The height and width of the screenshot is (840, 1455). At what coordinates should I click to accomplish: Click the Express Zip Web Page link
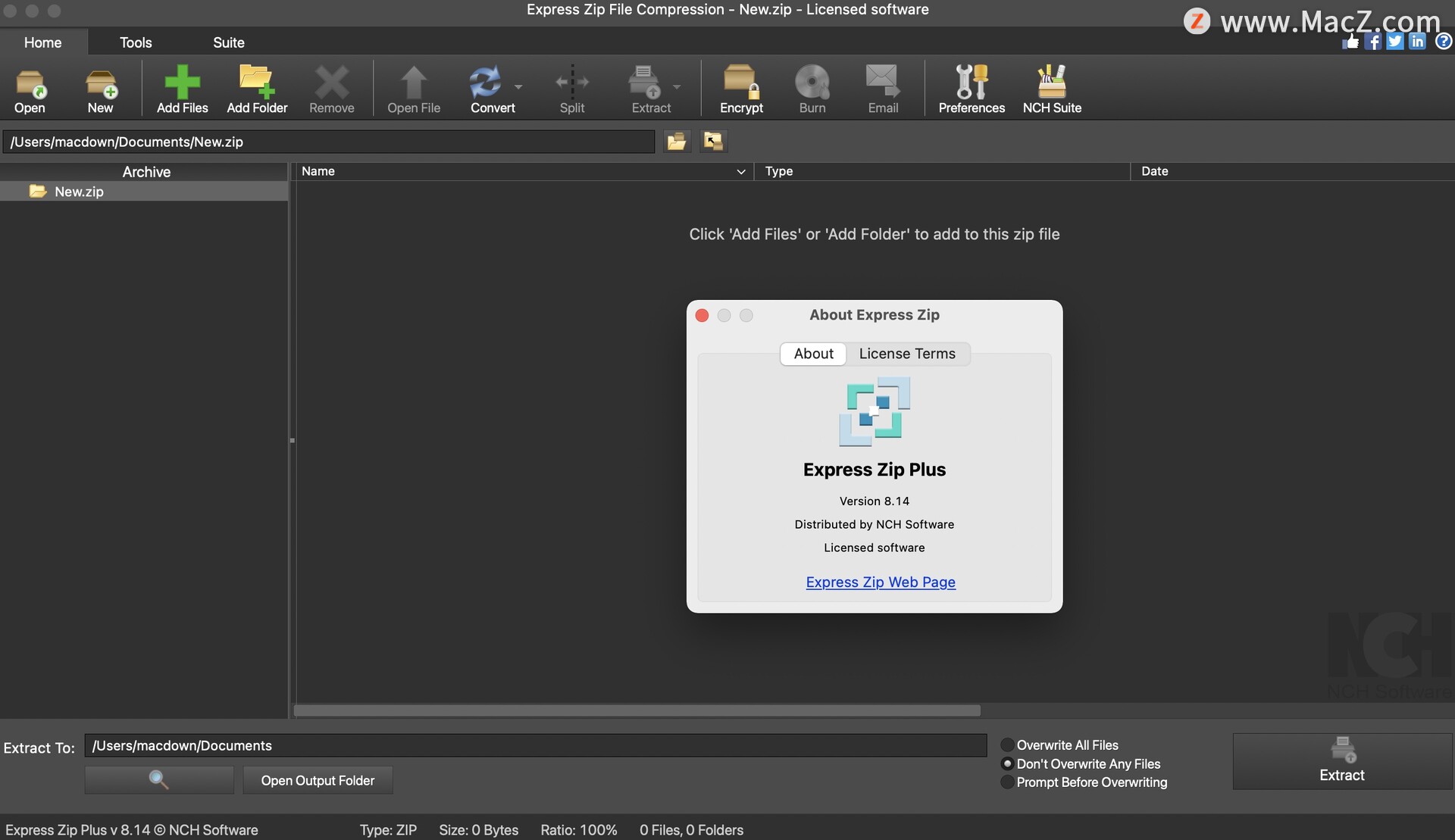point(880,581)
